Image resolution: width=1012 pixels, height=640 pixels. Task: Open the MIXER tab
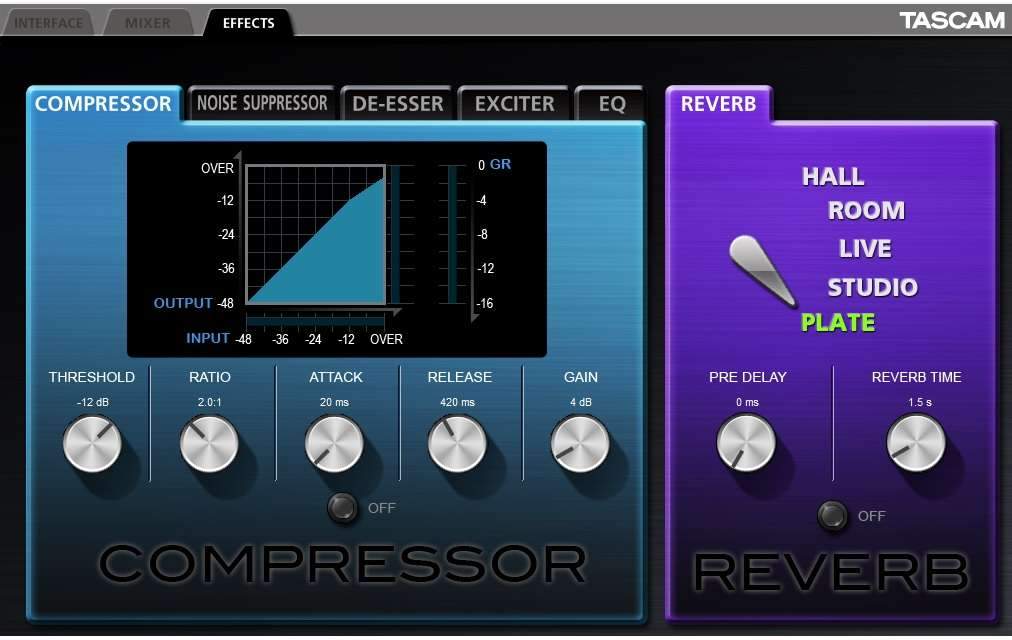pos(148,23)
